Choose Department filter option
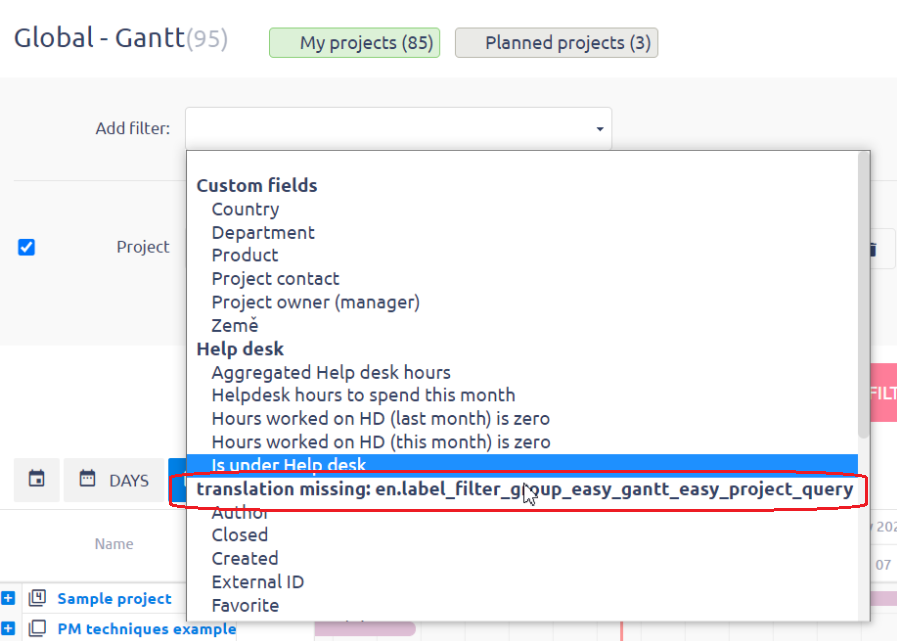This screenshot has height=641, width=897. [263, 232]
